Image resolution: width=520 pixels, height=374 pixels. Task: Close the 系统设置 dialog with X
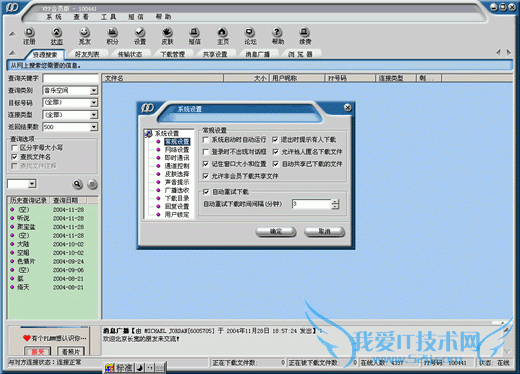coord(348,107)
